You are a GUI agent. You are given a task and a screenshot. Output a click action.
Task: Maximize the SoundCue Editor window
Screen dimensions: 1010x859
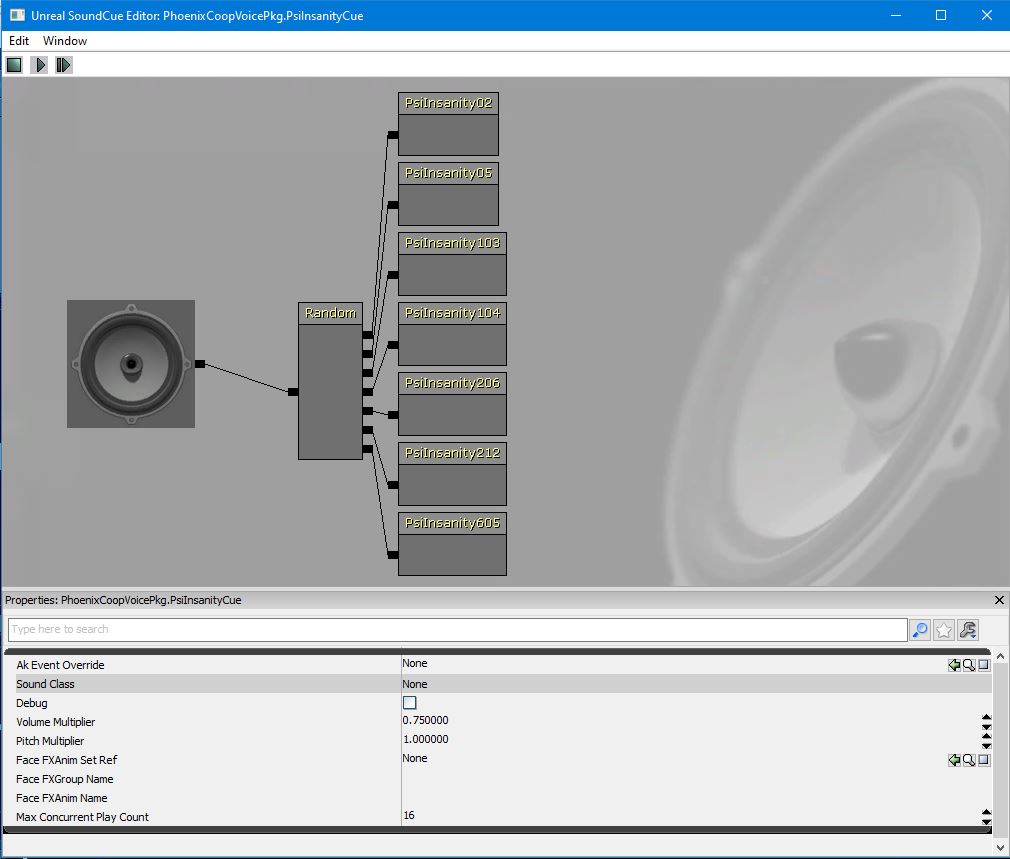pyautogui.click(x=940, y=15)
